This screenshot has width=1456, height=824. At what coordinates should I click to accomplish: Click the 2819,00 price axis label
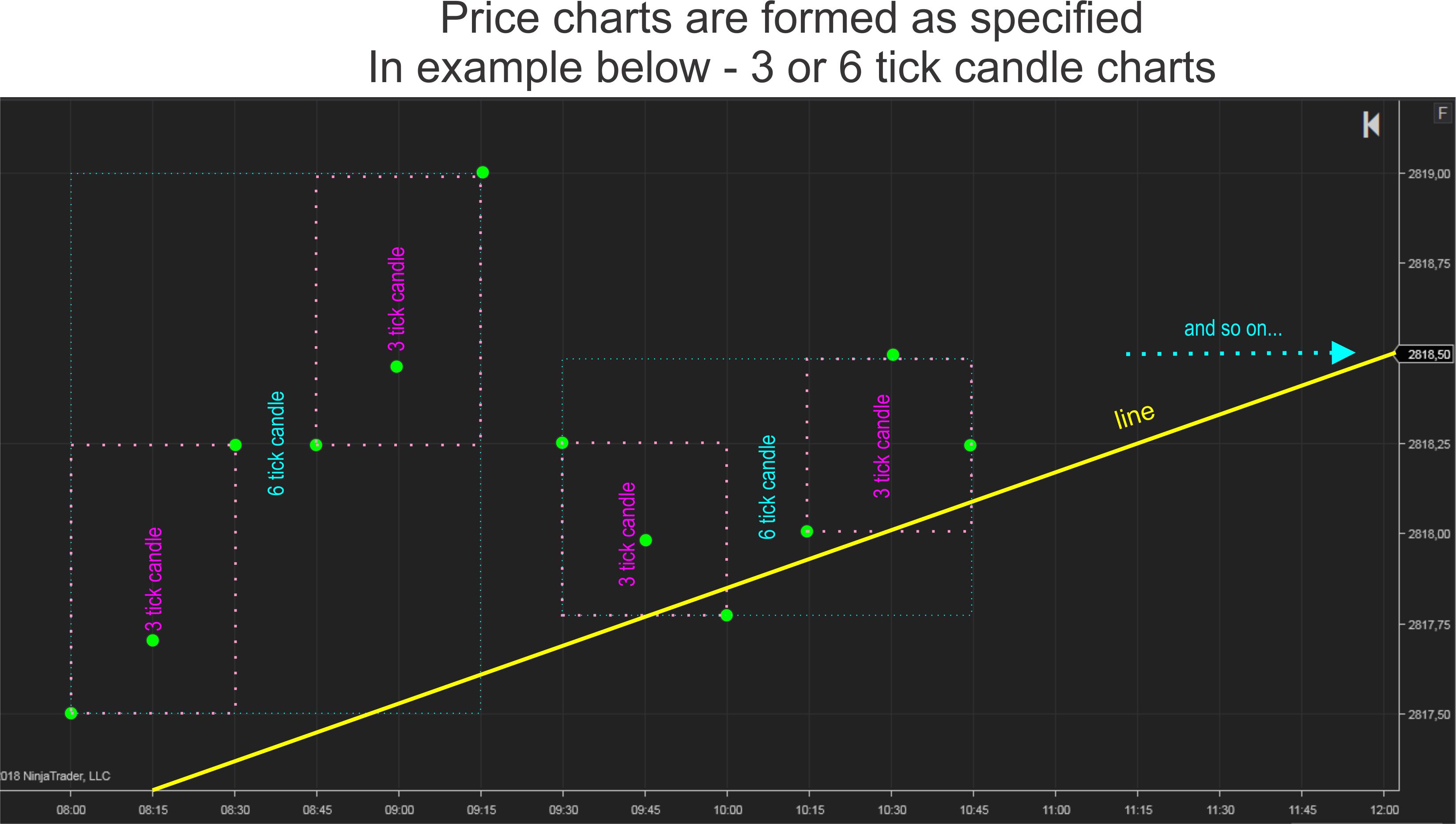click(1429, 174)
